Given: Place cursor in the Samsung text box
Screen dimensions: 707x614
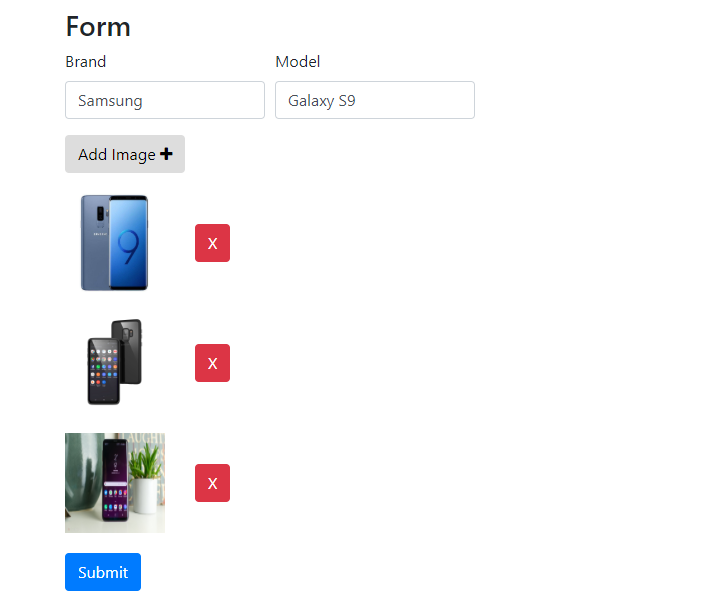Looking at the screenshot, I should point(165,100).
